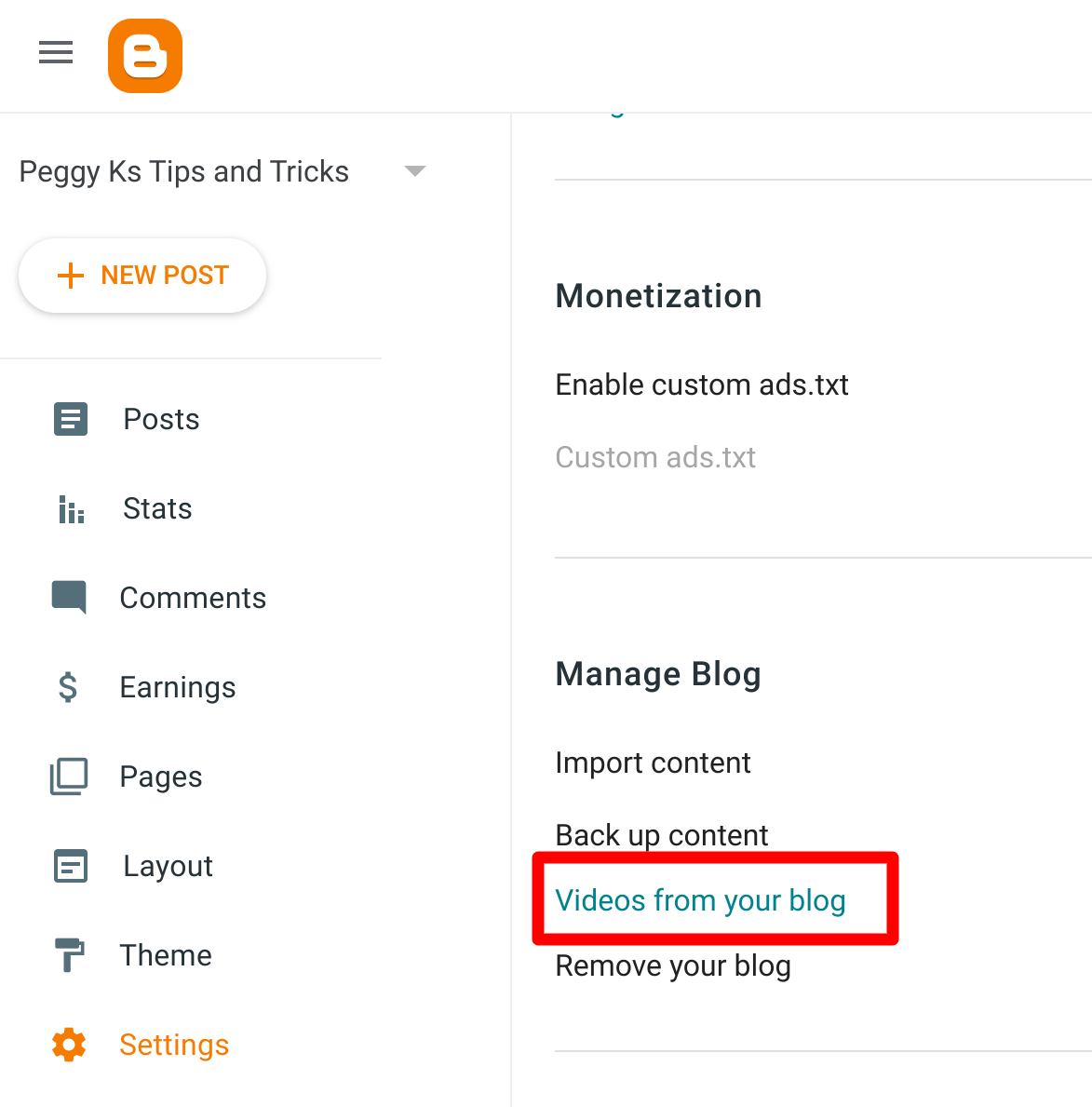1092x1107 pixels.
Task: Expand the Peggy Ks Tips and Tricks blog selector
Action: click(x=415, y=171)
